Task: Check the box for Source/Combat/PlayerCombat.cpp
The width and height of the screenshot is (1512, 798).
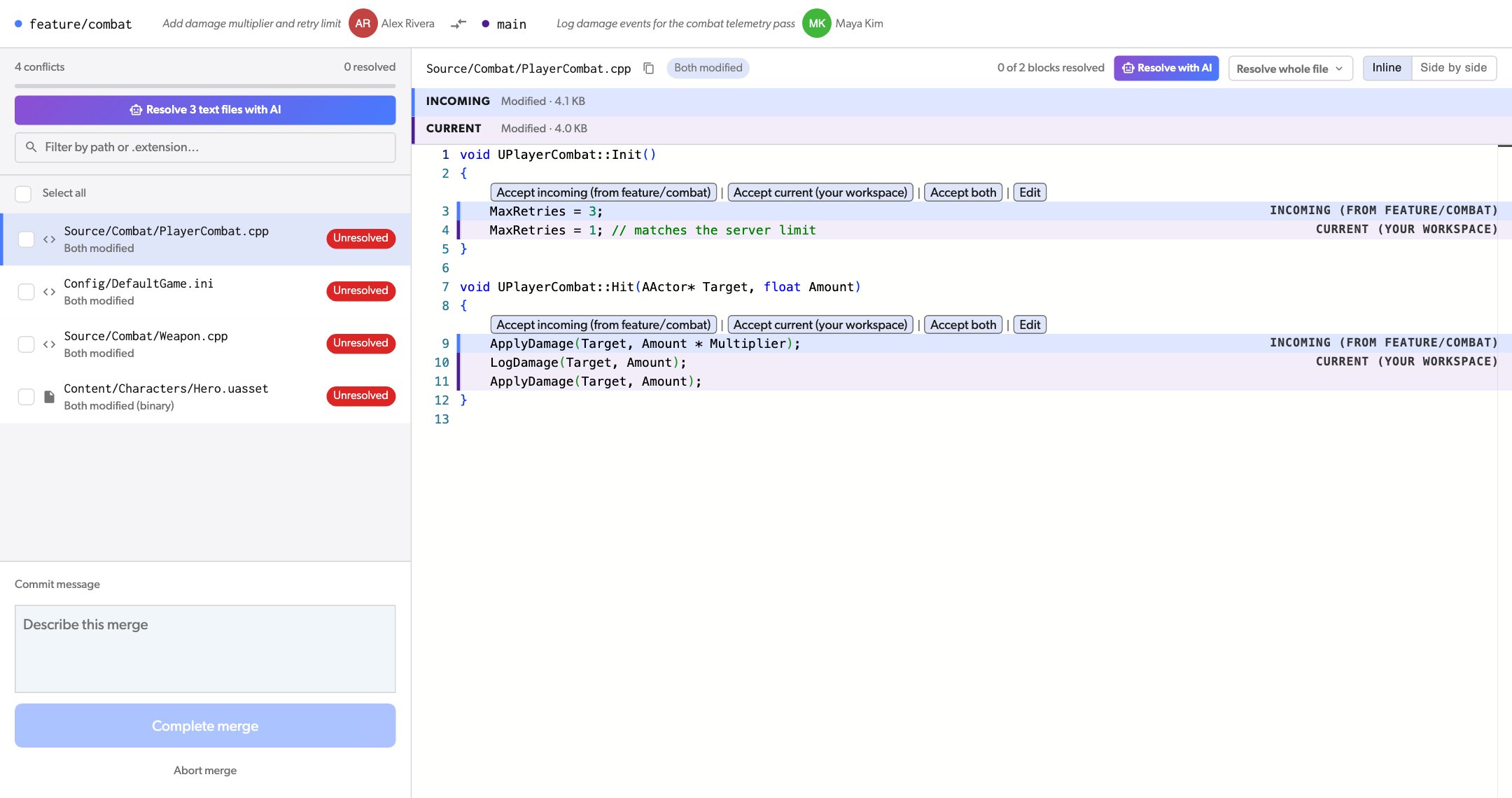Action: click(x=26, y=239)
